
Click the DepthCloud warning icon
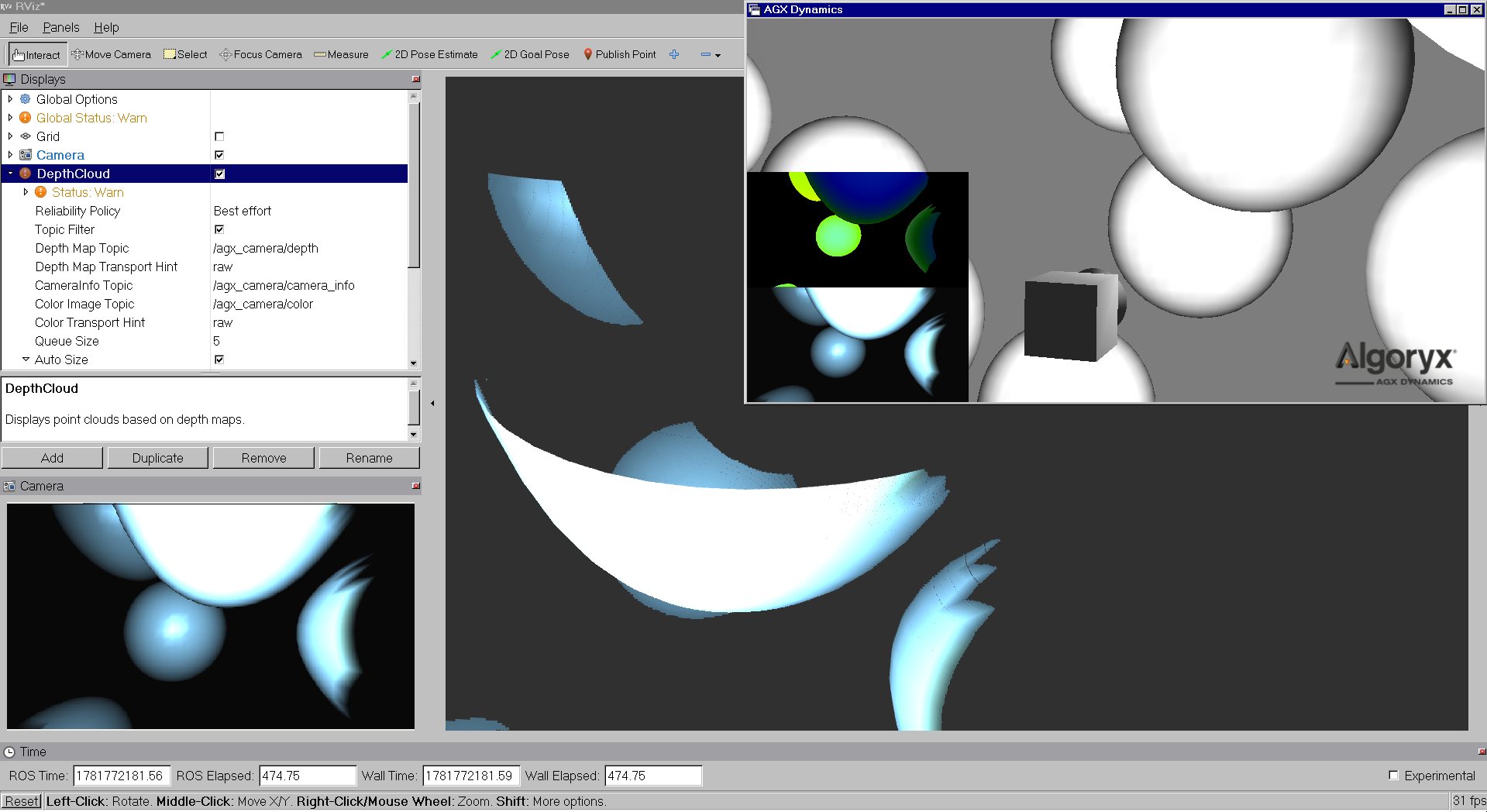click(25, 174)
